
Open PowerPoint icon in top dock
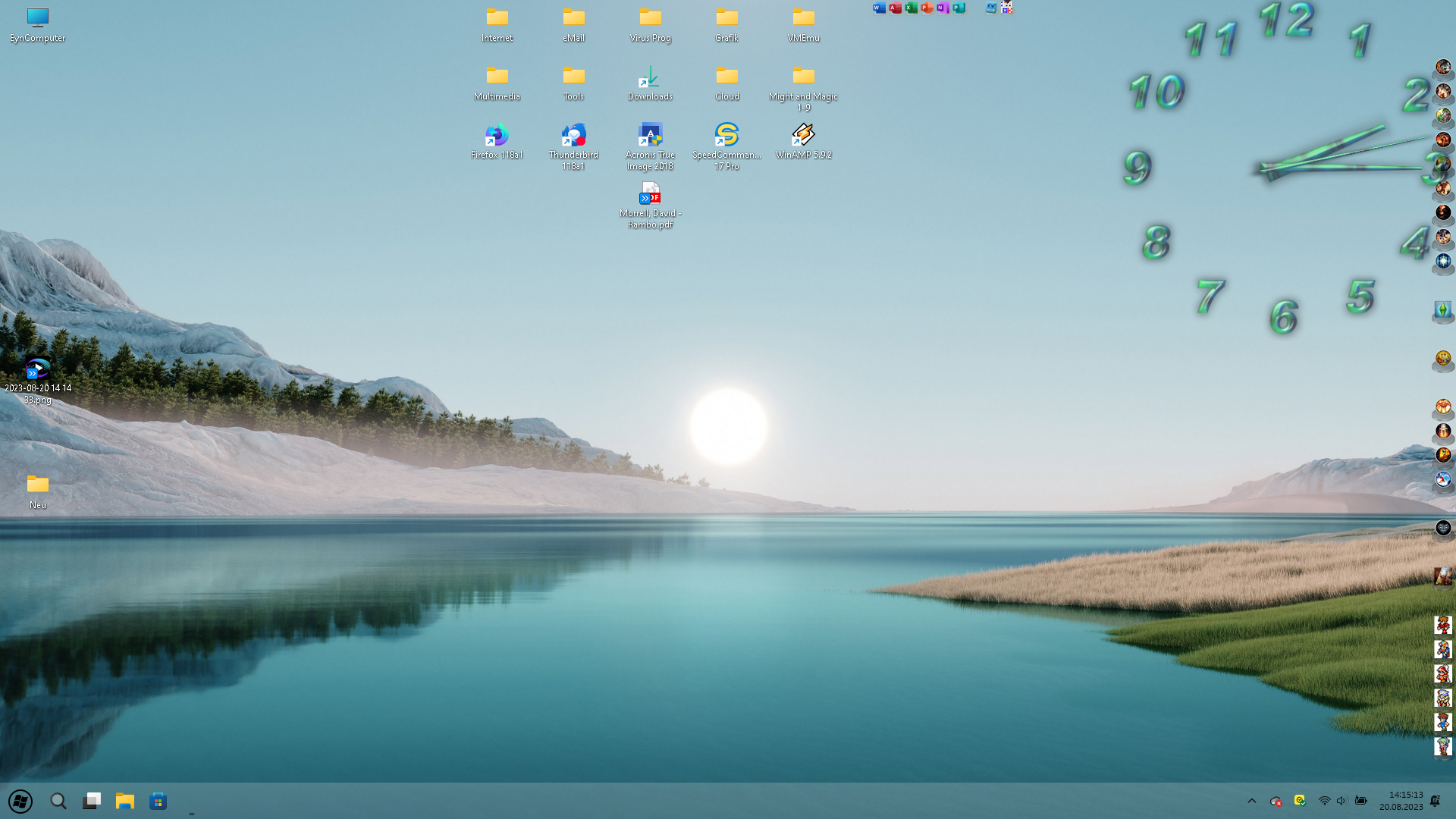(927, 8)
